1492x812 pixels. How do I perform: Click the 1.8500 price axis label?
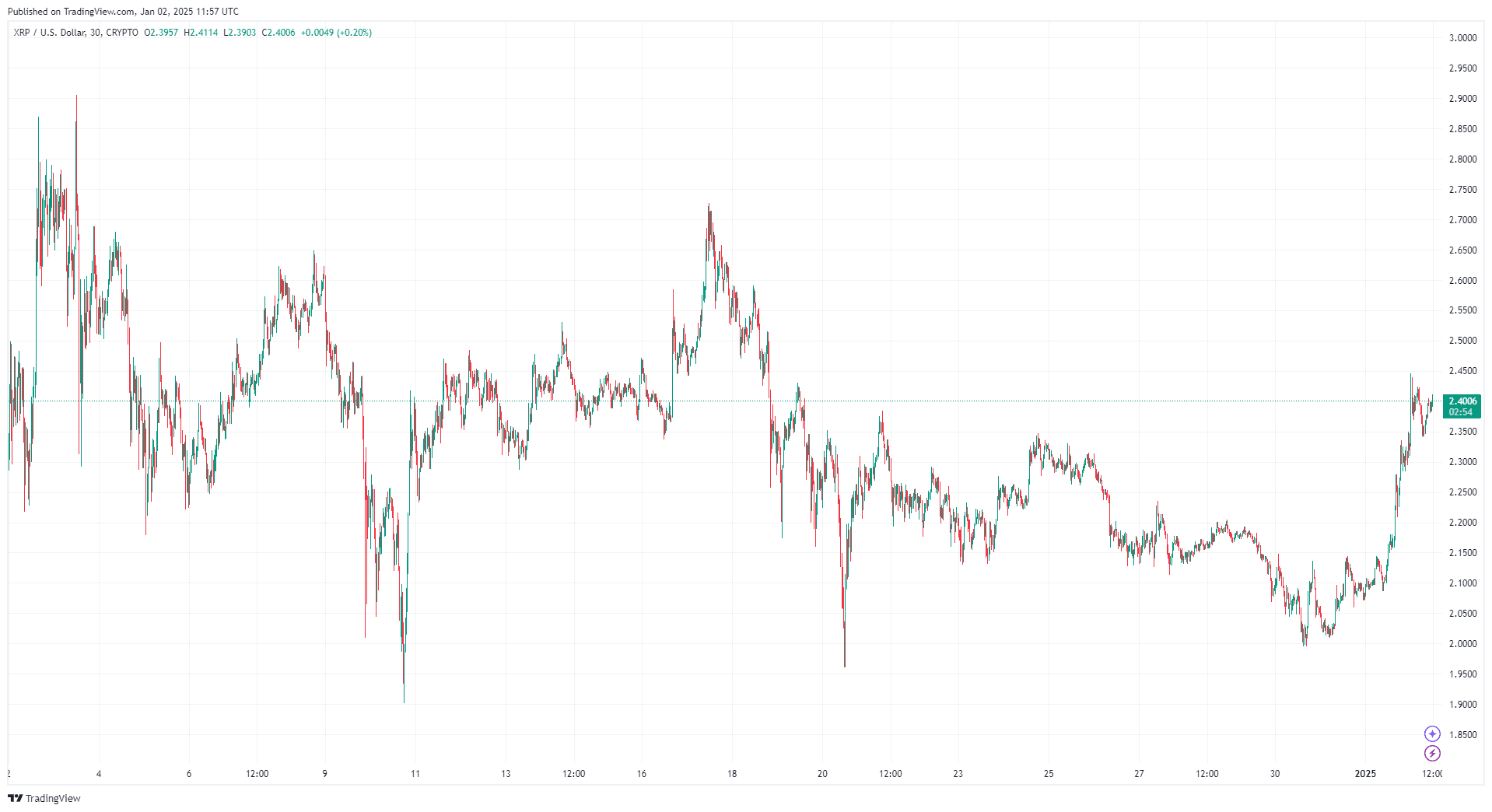[1462, 735]
